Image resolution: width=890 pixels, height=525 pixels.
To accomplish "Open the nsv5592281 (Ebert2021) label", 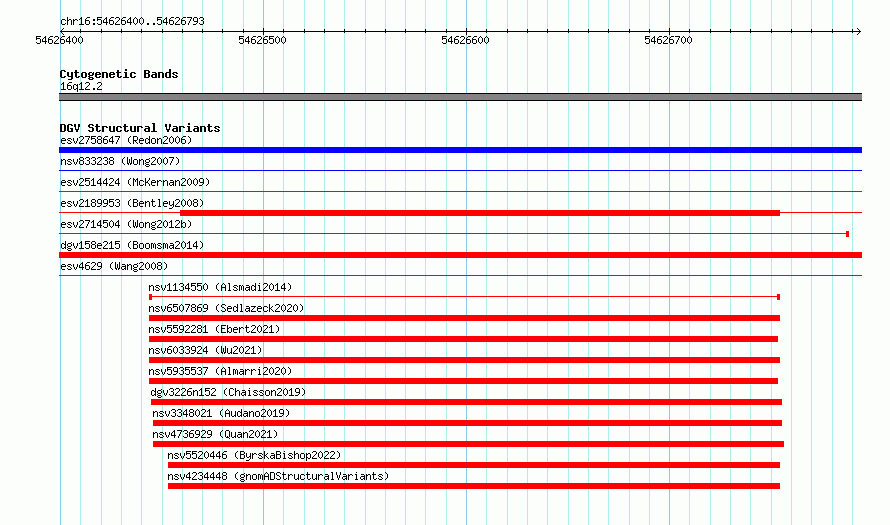I will click(x=215, y=329).
